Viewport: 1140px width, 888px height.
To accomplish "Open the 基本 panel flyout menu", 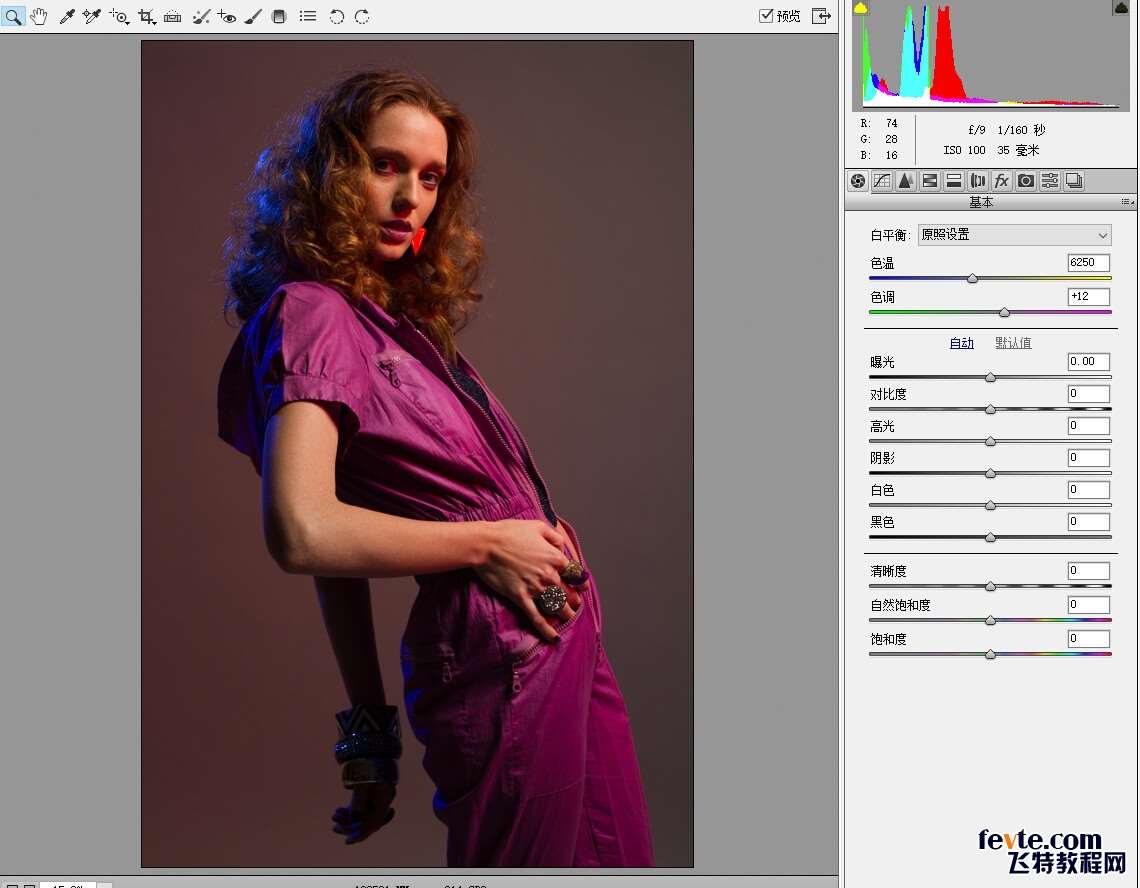I will [x=1126, y=202].
